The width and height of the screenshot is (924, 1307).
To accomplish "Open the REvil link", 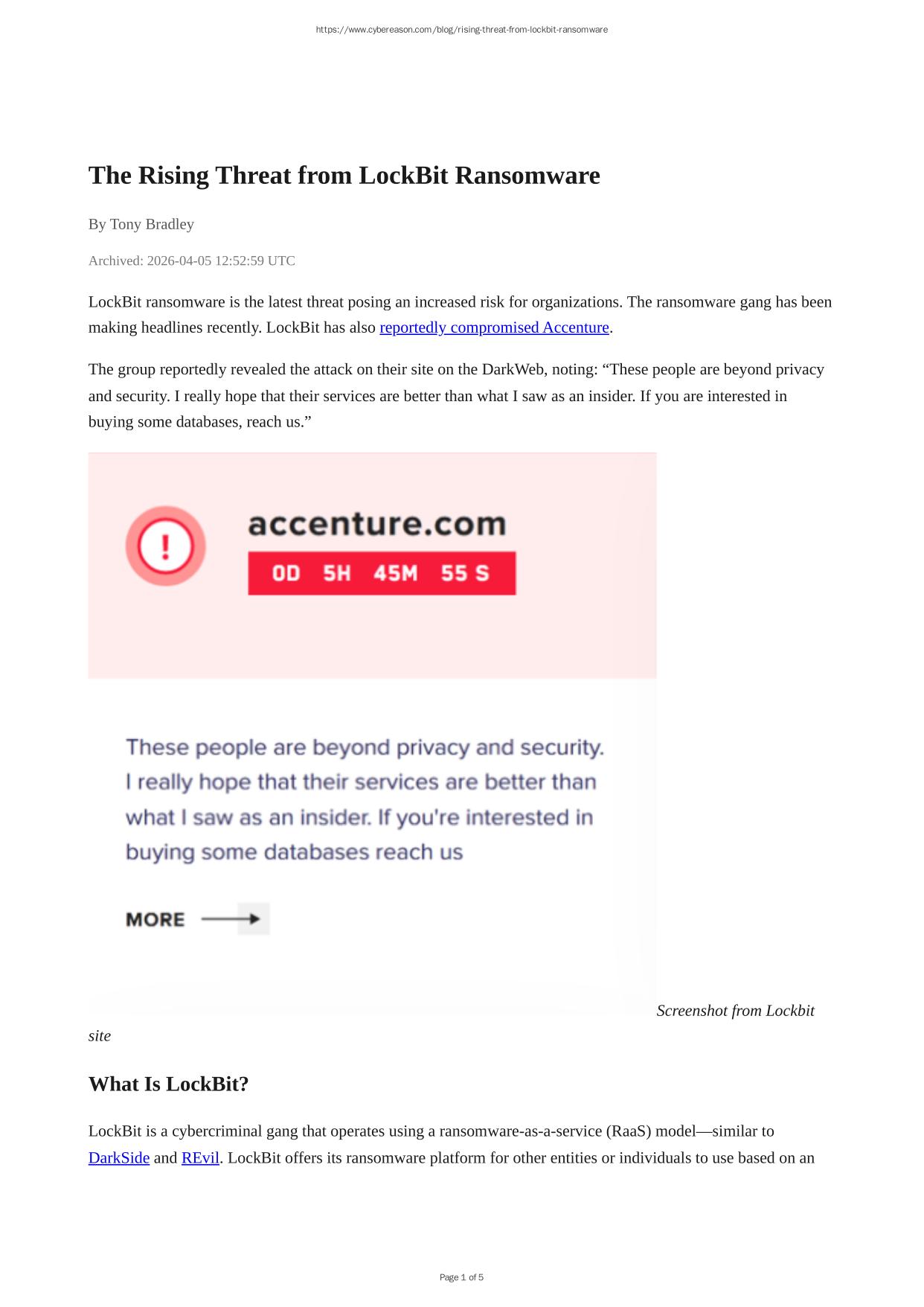I will point(200,1158).
